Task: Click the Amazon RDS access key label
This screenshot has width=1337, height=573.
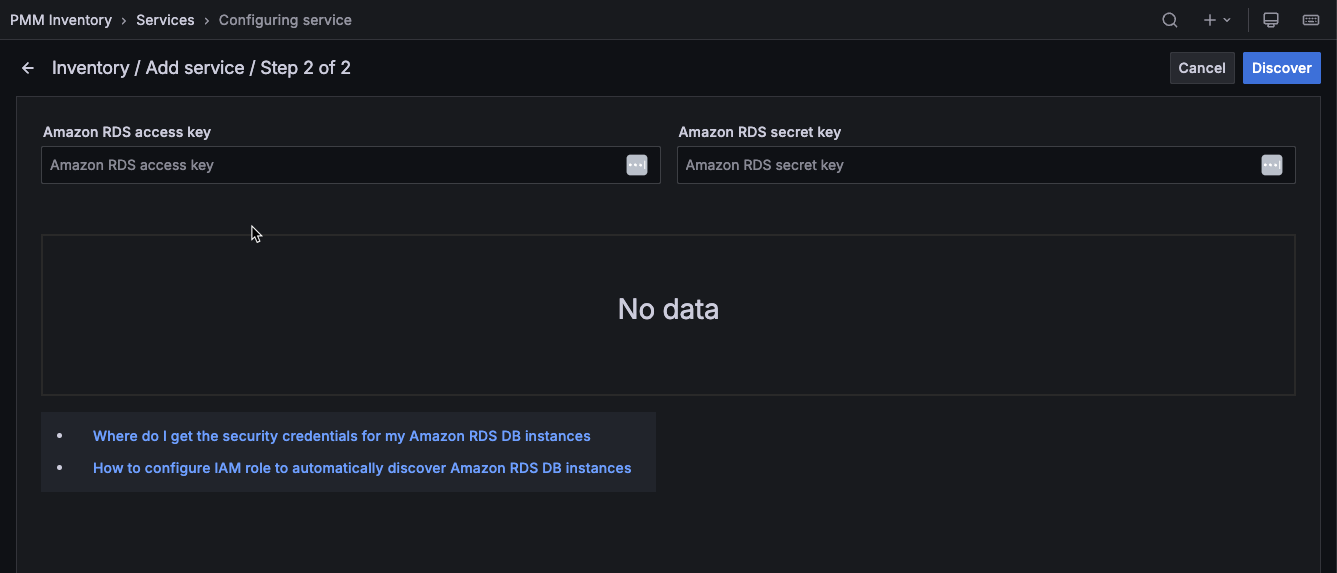Action: [x=127, y=132]
